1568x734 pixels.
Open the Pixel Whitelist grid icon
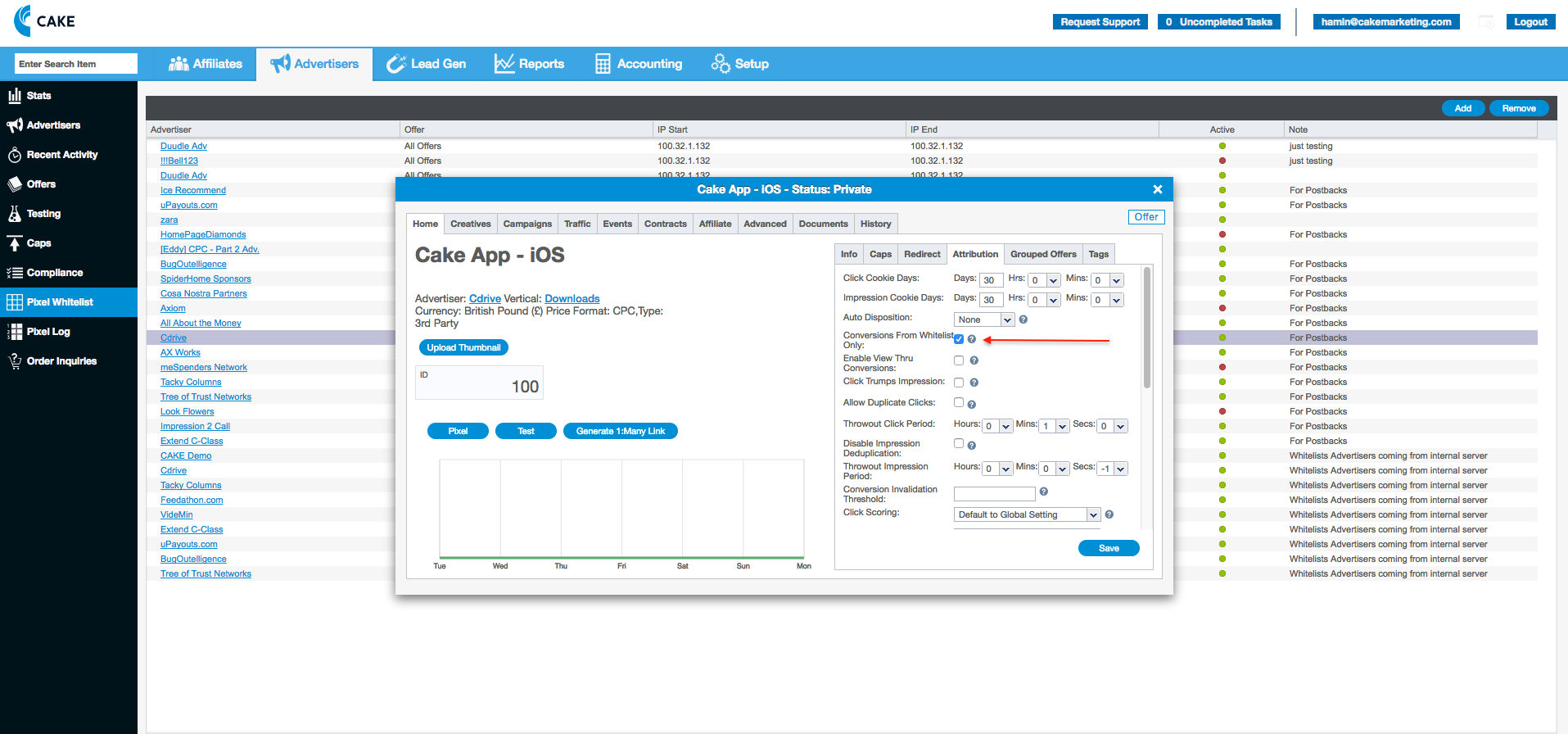point(15,302)
